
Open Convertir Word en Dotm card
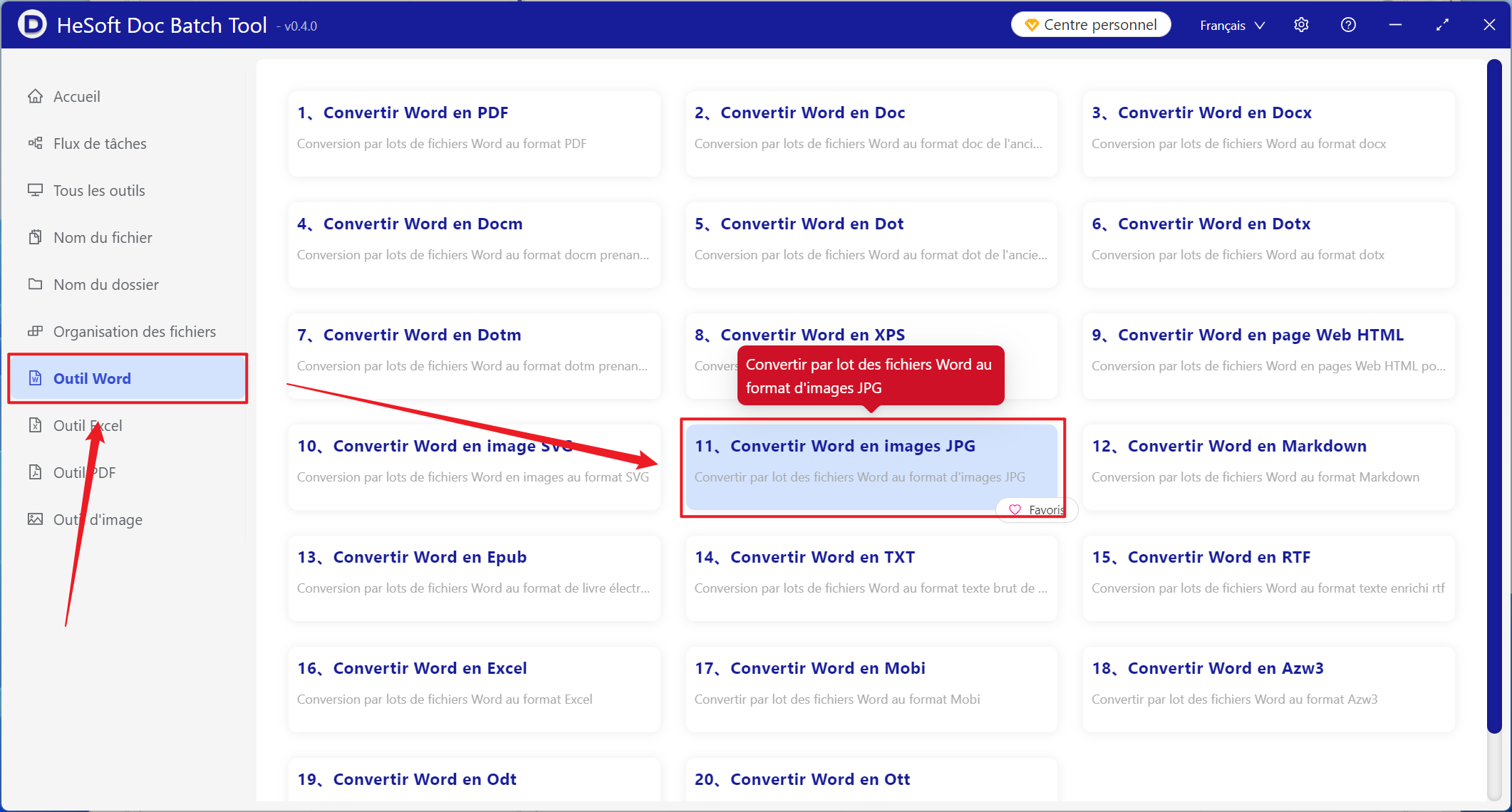[x=474, y=355]
